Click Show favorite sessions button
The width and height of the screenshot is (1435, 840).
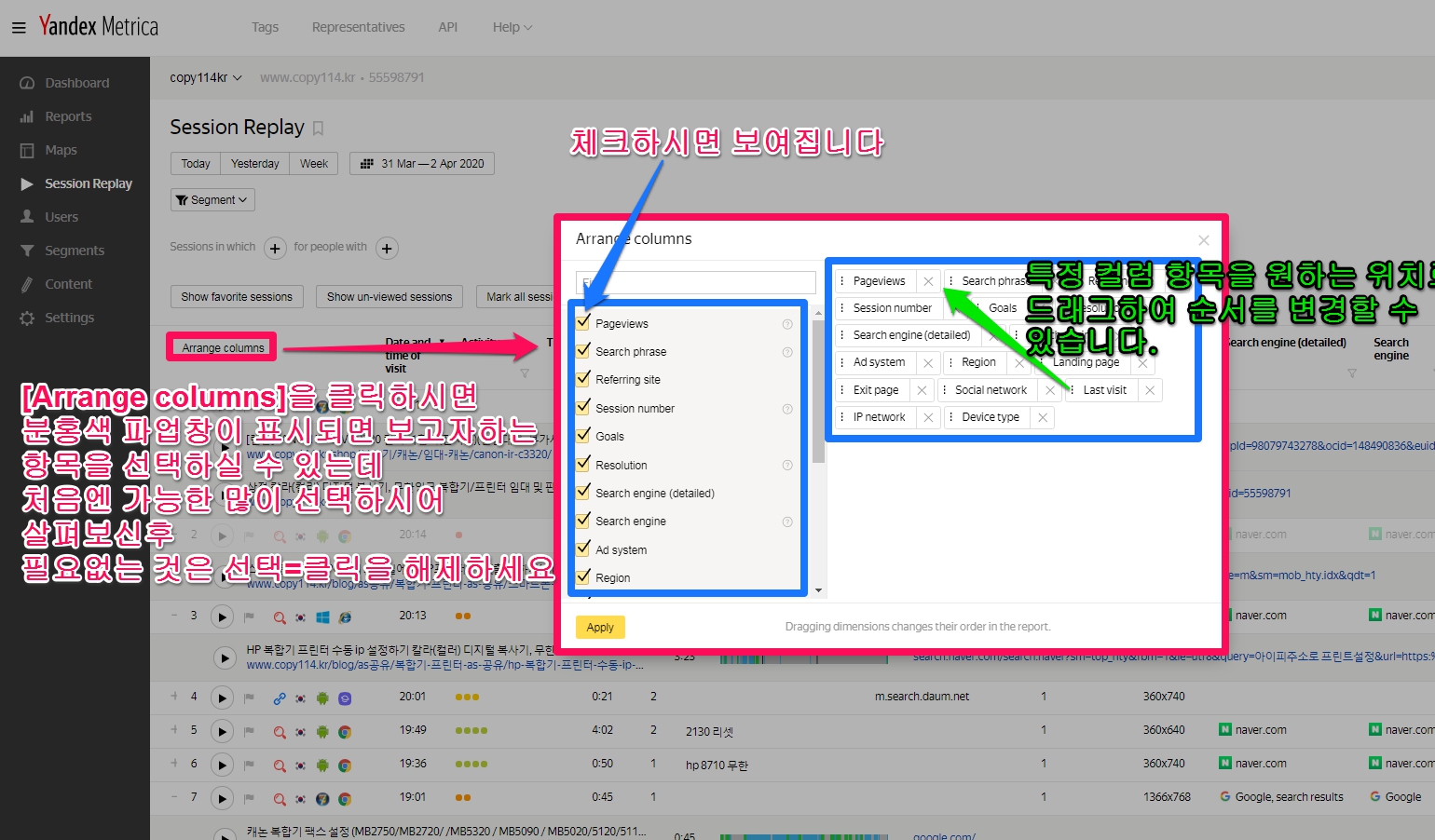237,297
